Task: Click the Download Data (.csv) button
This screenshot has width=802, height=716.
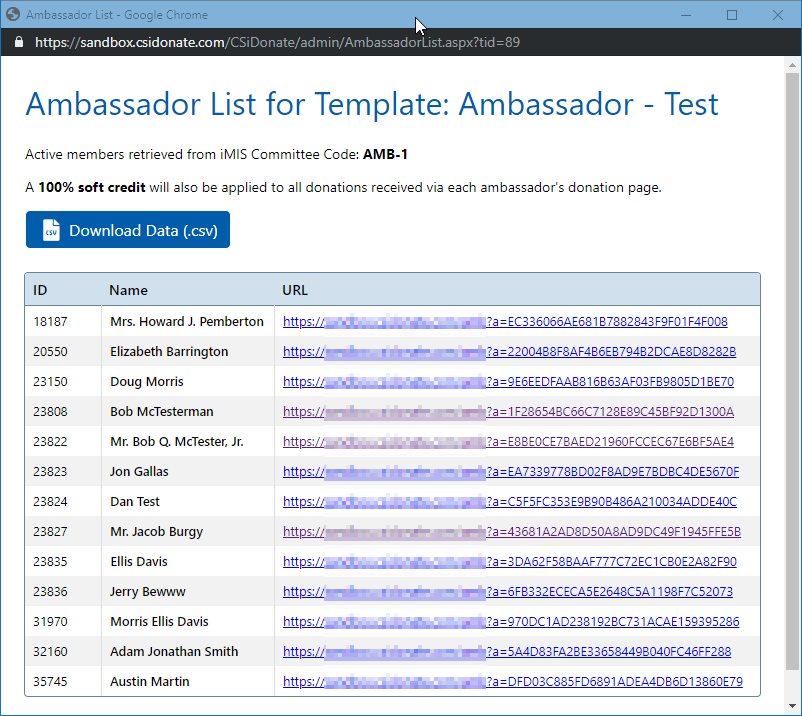Action: [x=128, y=230]
